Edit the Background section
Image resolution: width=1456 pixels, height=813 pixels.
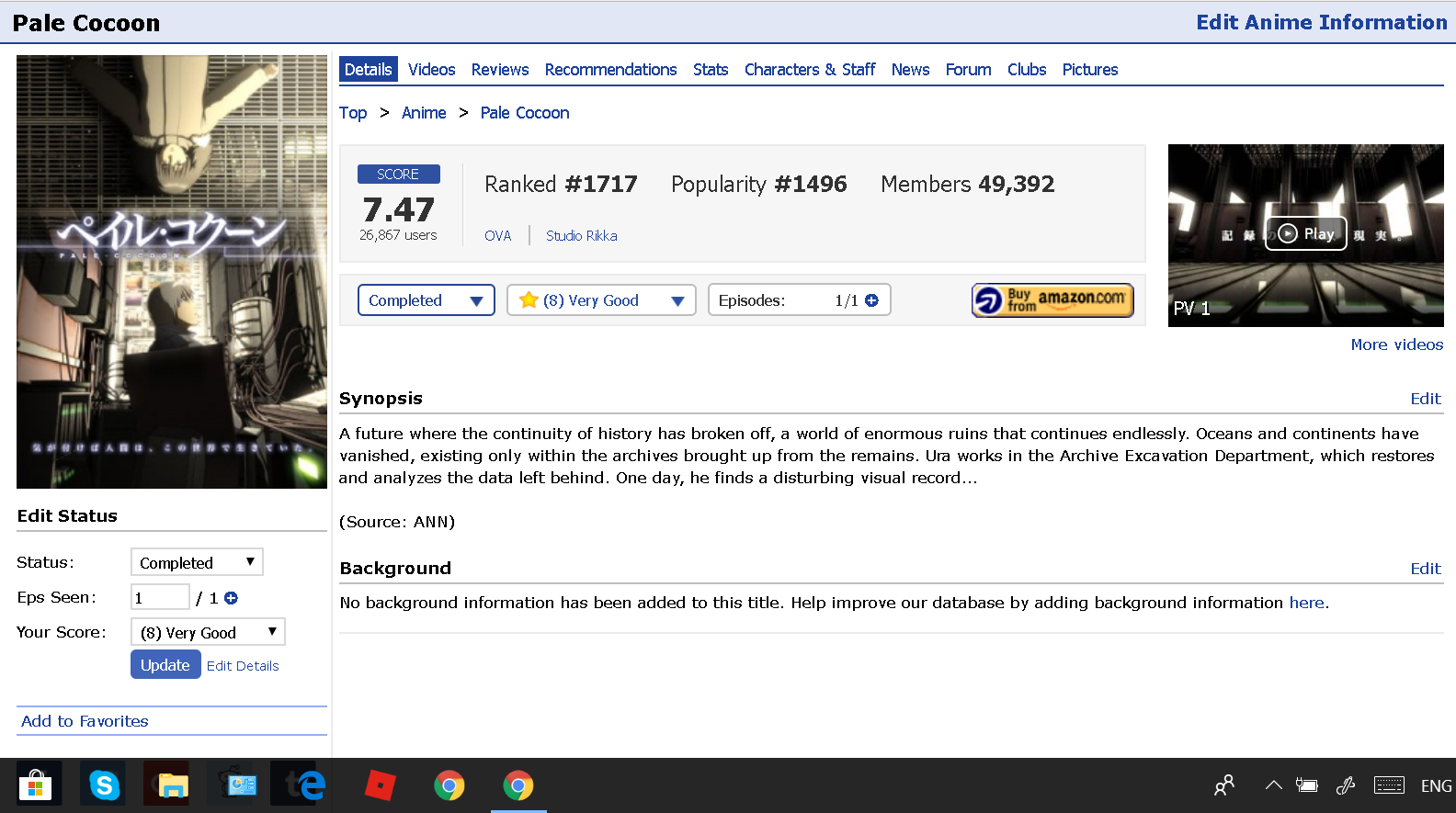tap(1426, 569)
